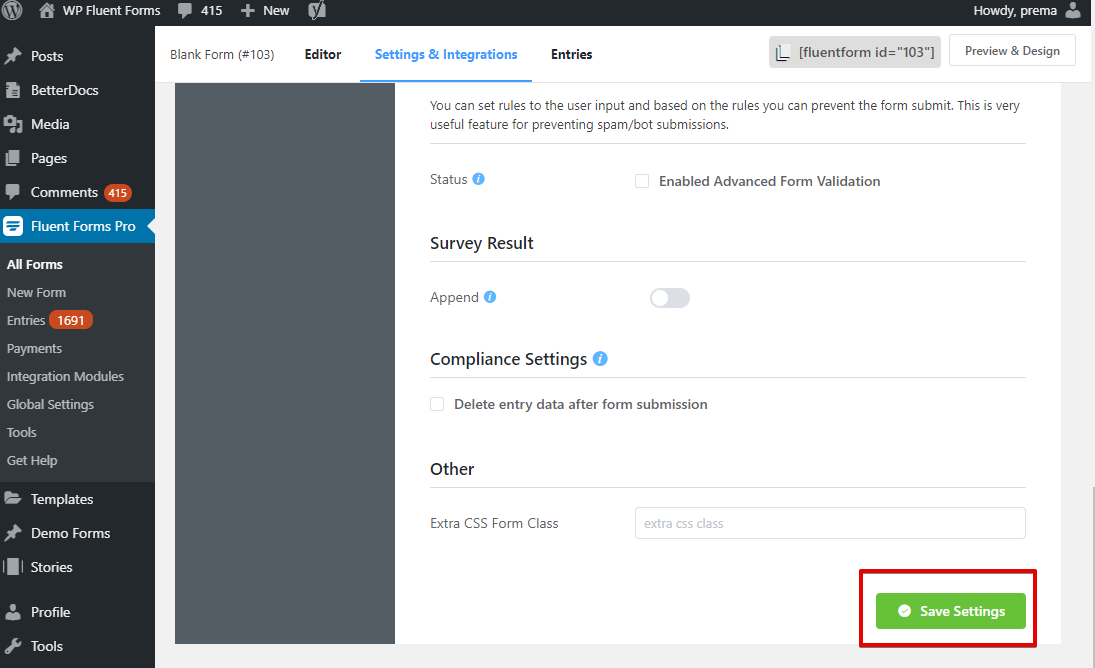
Task: Open the Entries tab
Action: 571,54
